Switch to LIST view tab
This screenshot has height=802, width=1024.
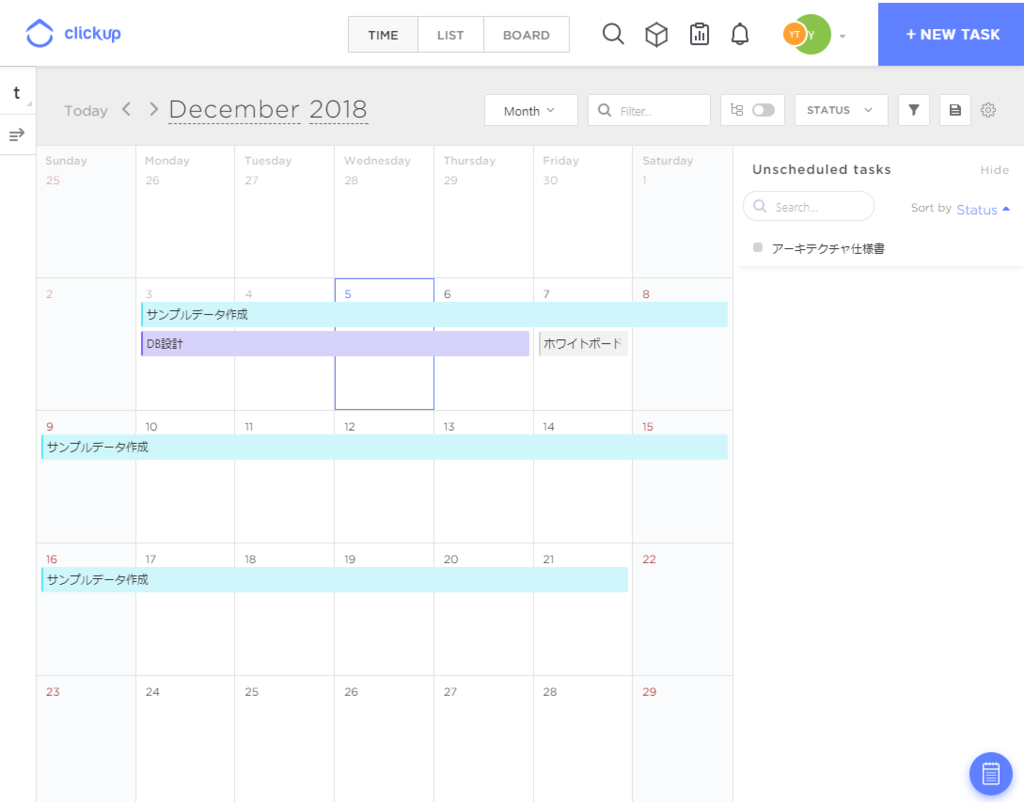point(450,35)
